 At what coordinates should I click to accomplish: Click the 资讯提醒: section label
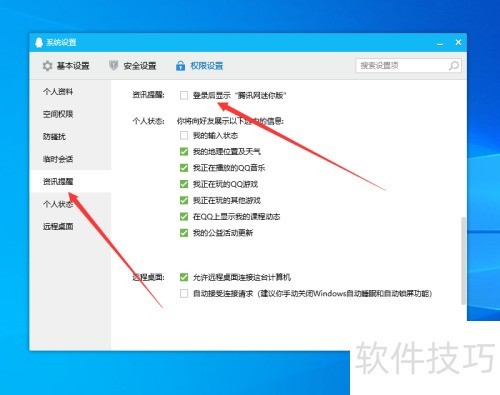(148, 95)
